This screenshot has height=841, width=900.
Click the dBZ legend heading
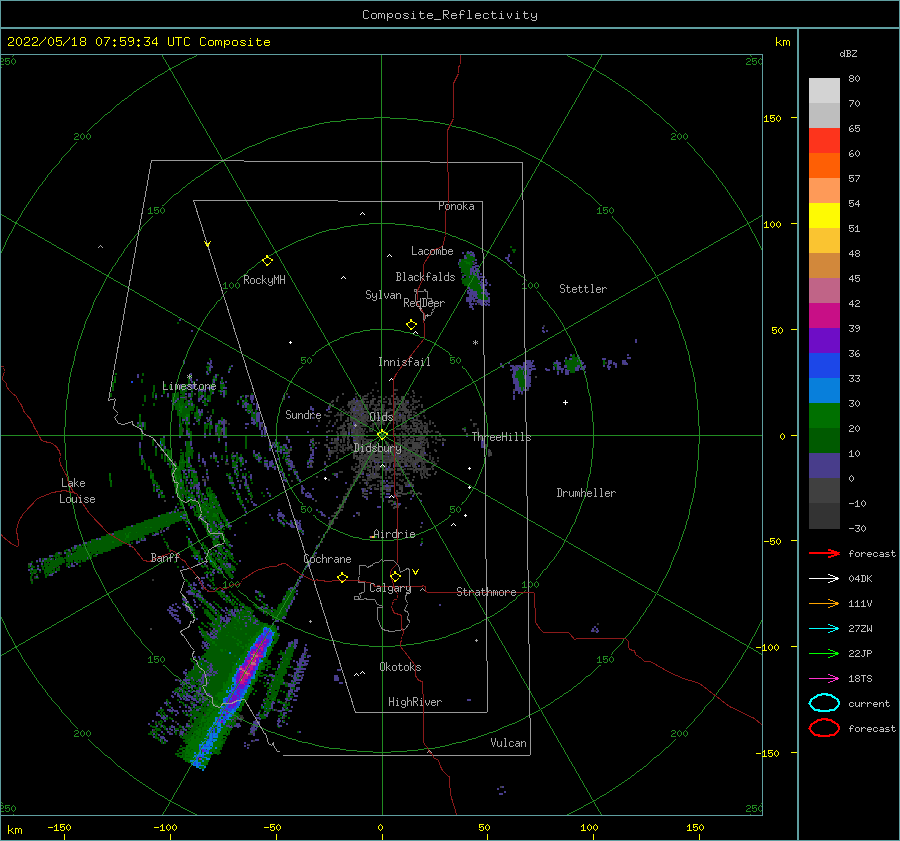pyautogui.click(x=848, y=53)
